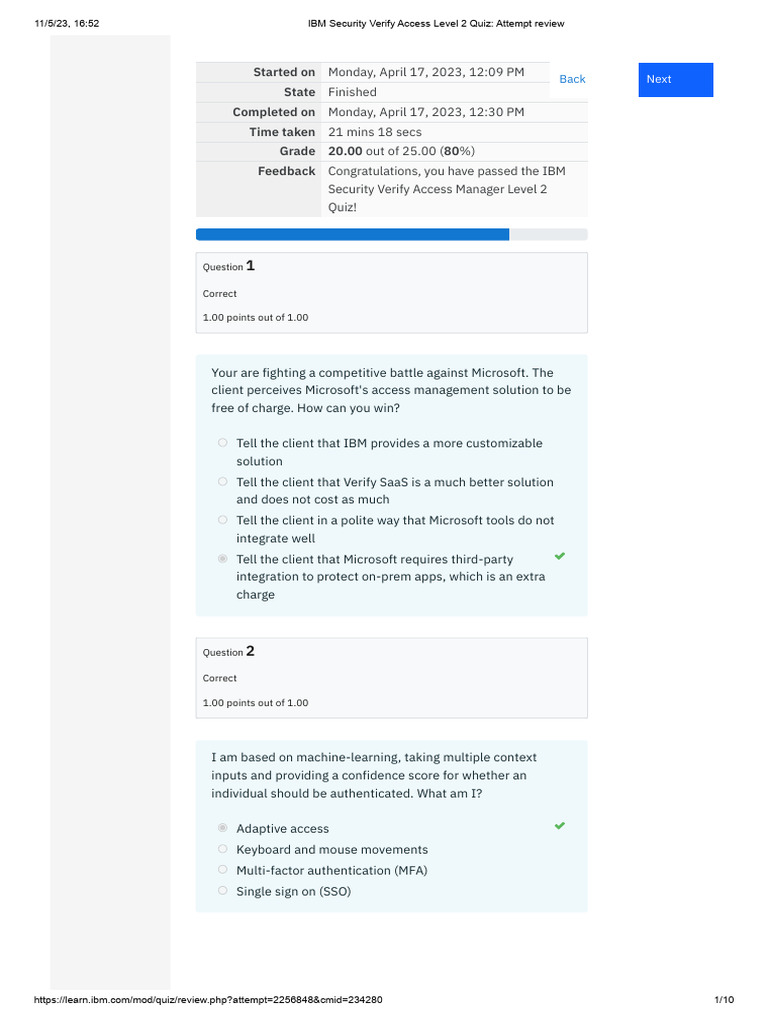
Task: Click the learn.ibm.com URL in footer
Action: pos(208,1000)
